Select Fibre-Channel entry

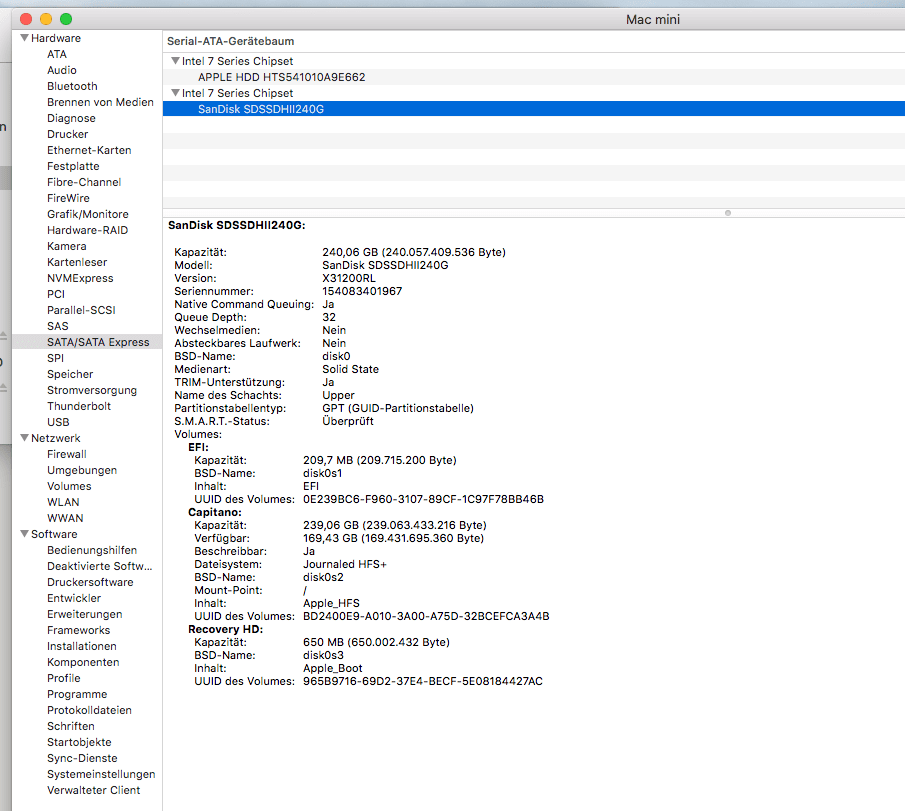click(84, 182)
